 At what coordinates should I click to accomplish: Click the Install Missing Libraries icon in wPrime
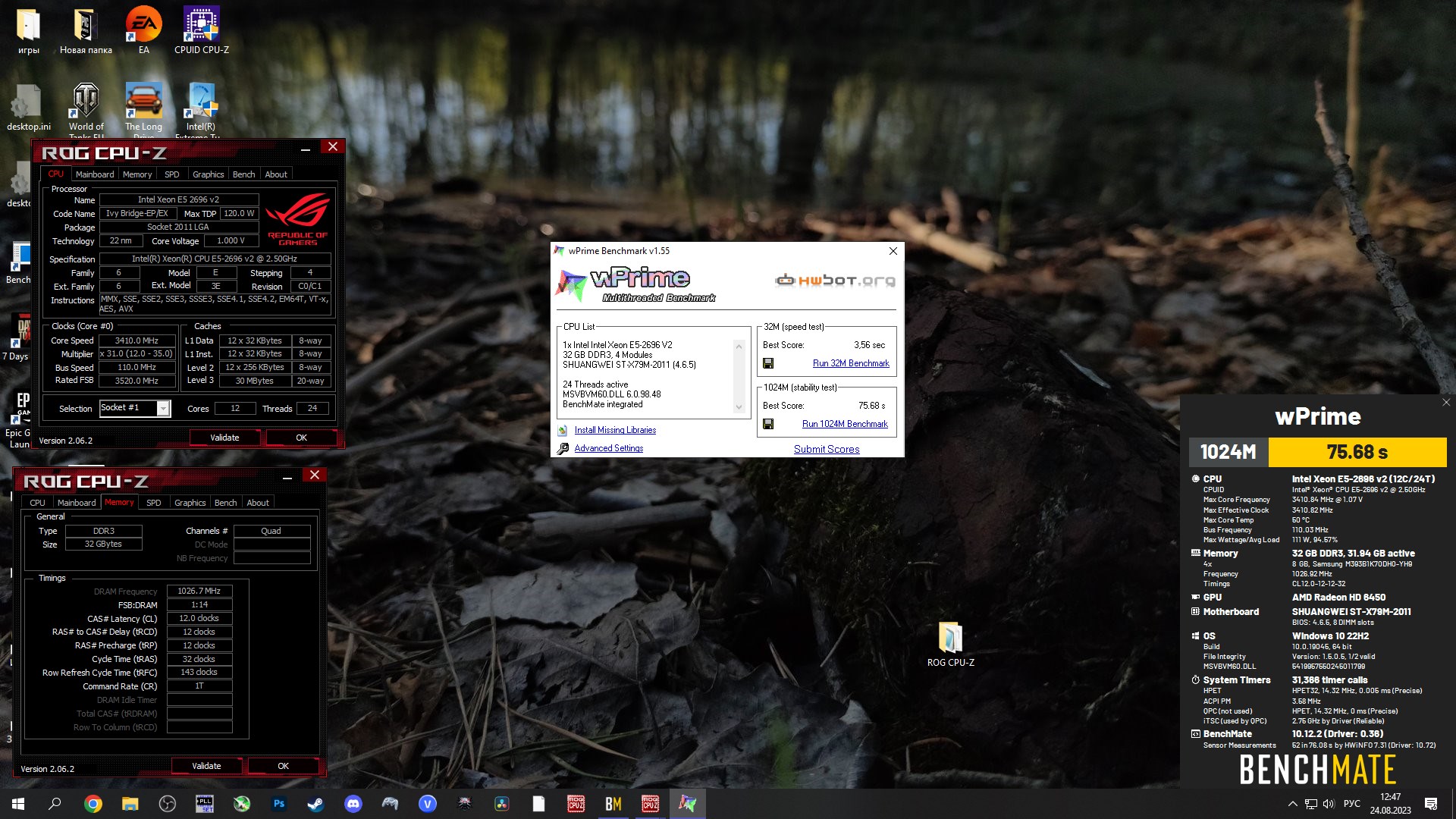click(563, 430)
